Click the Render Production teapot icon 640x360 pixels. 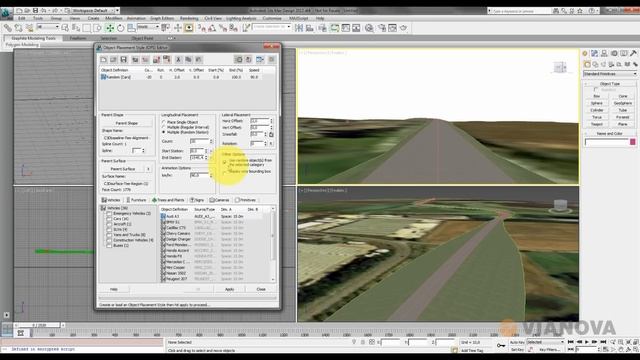coord(403,28)
